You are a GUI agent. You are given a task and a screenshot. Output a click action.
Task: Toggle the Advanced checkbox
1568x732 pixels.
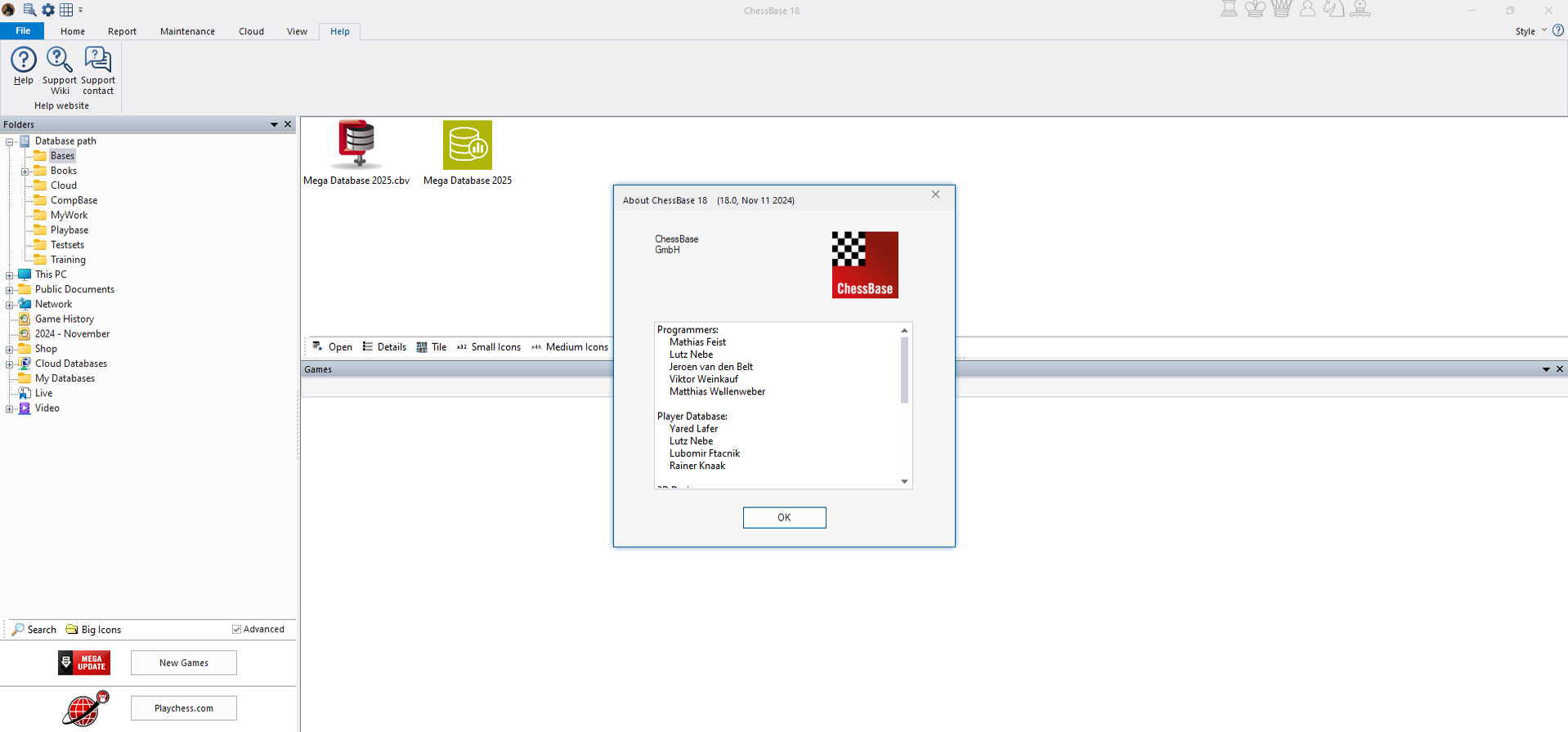[237, 629]
